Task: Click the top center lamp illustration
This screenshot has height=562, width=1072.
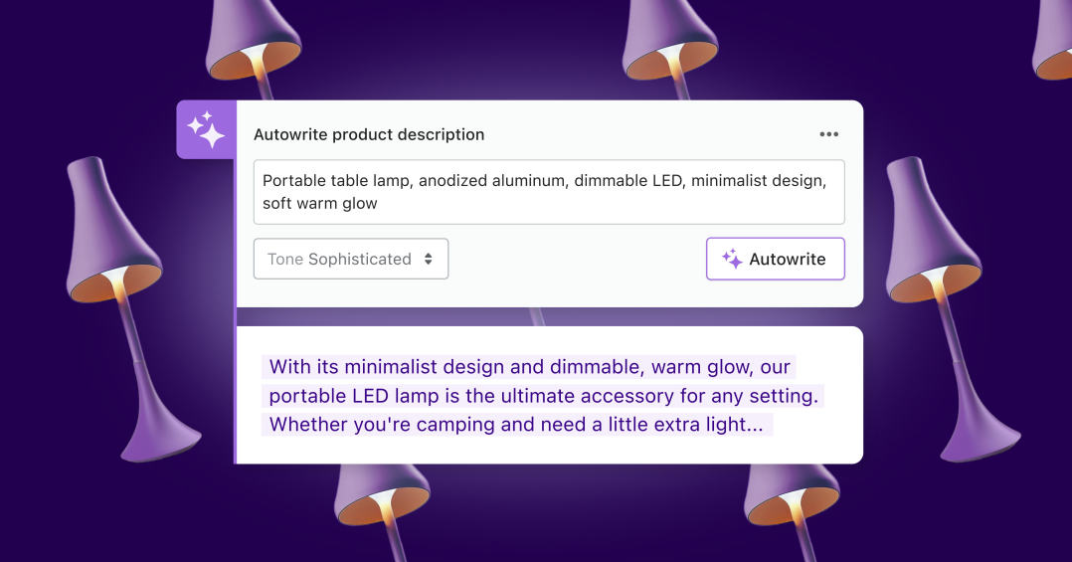Action: 670,45
